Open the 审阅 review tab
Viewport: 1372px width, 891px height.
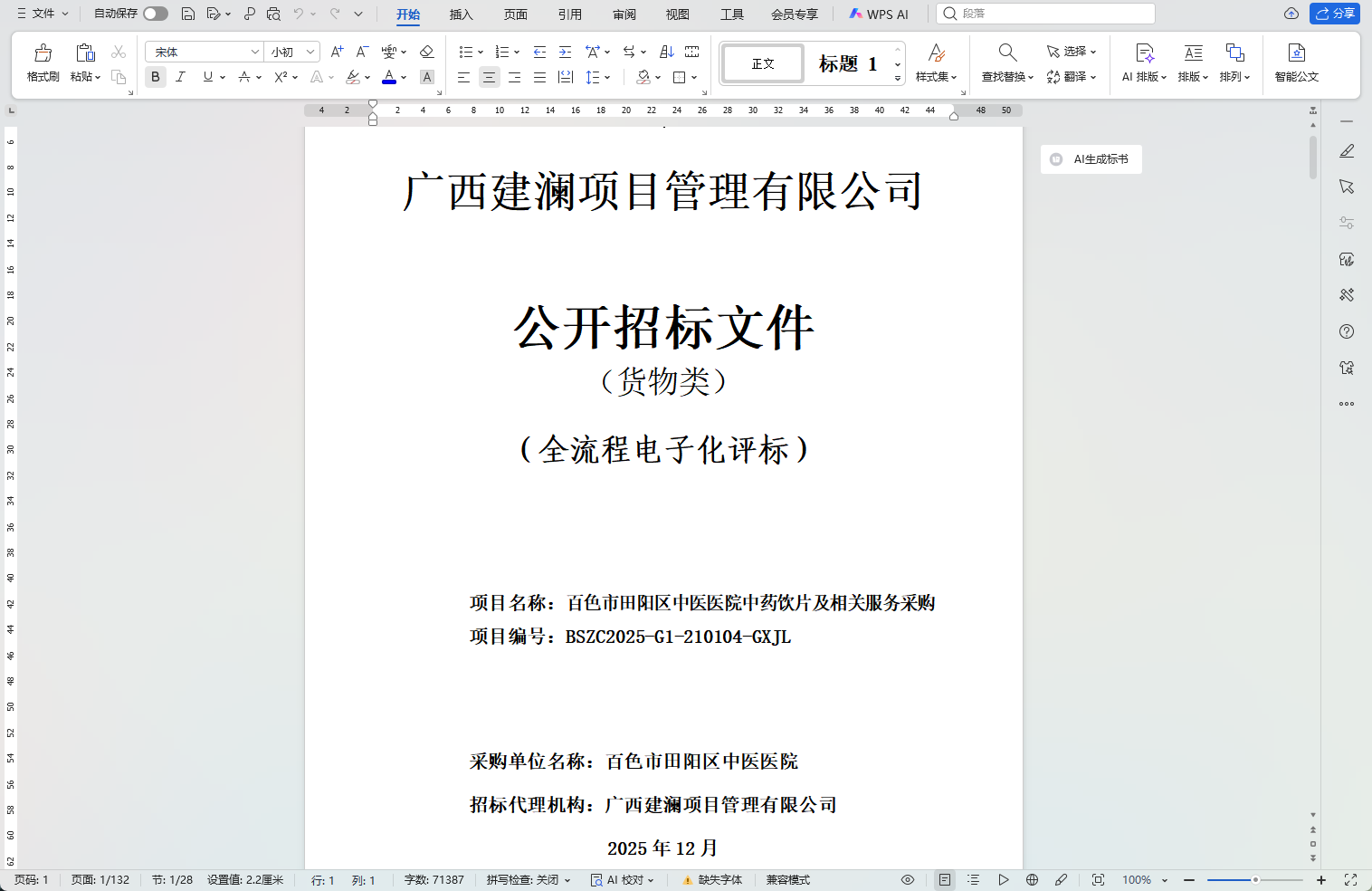coord(624,14)
